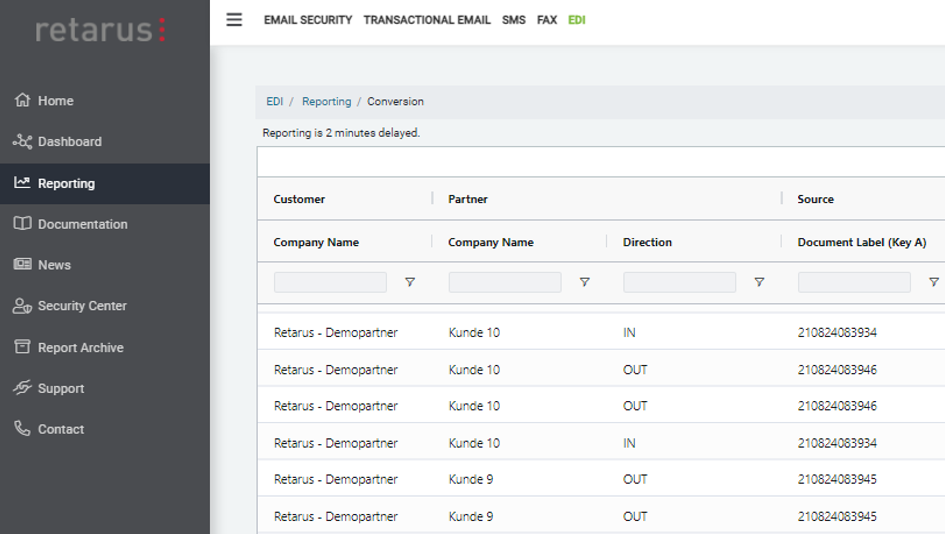Screen dimensions: 945x534
Task: Switch to the EMAIL SECURITY tab
Action: 308,20
